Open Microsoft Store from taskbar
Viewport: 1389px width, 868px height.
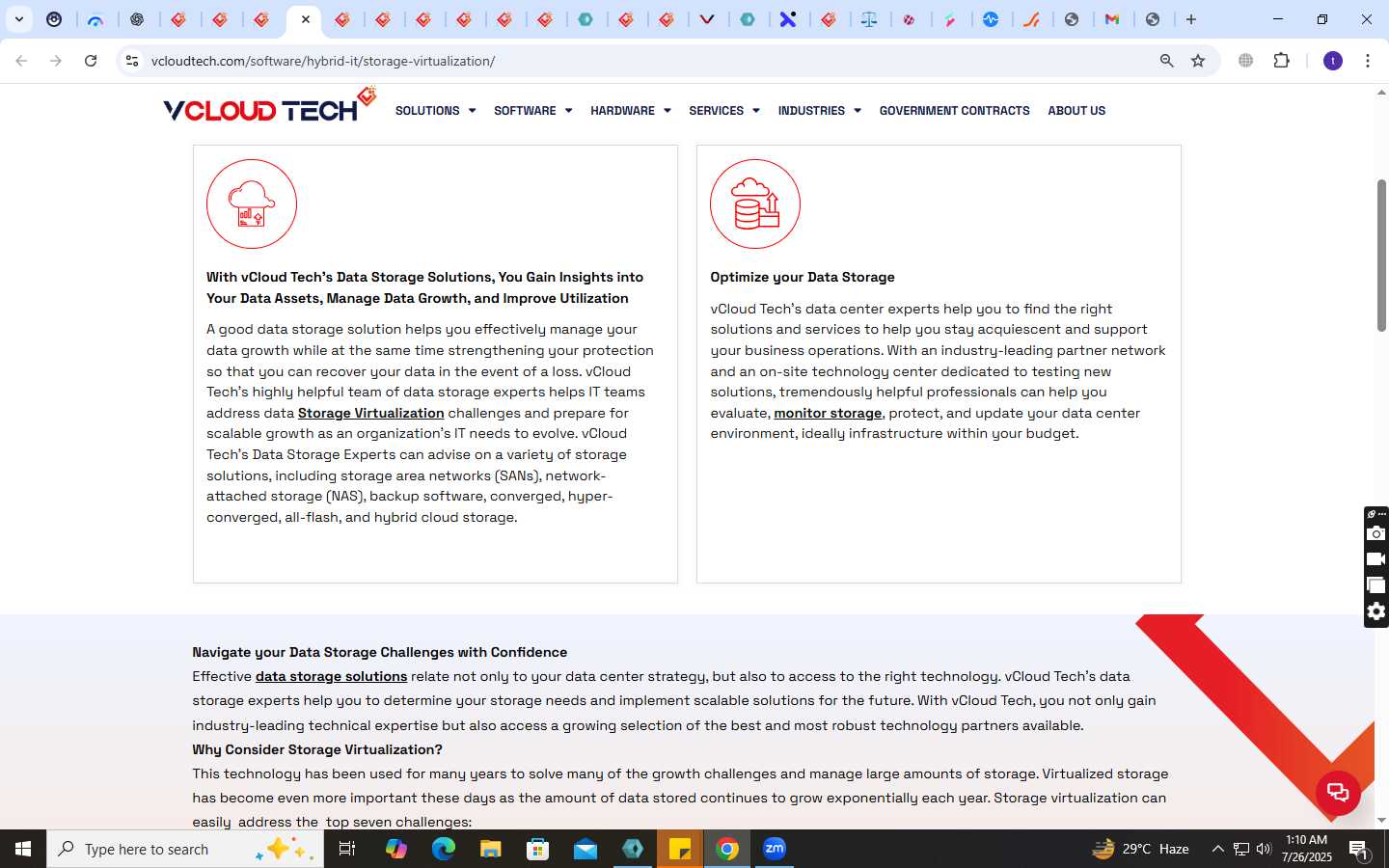point(538,849)
